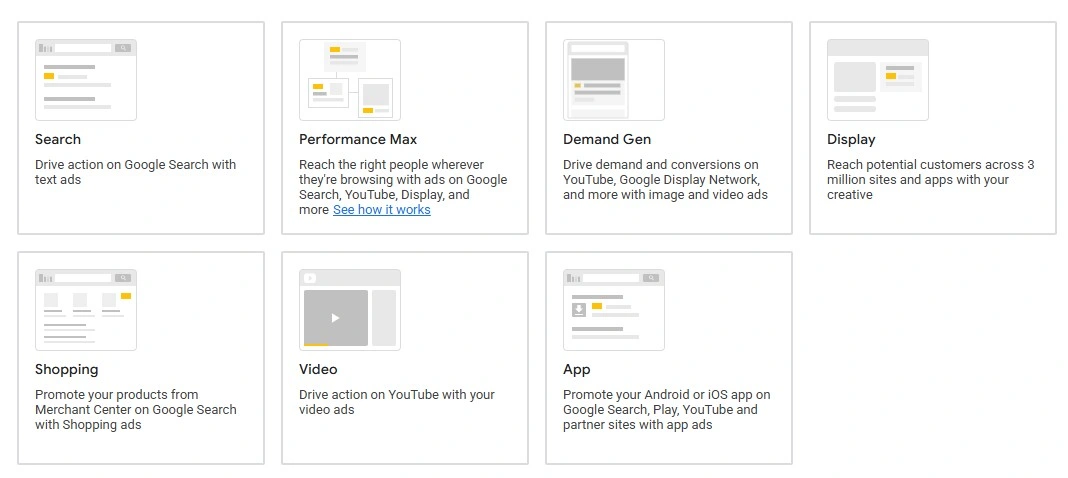
Task: Select the Search card title
Action: click(58, 140)
